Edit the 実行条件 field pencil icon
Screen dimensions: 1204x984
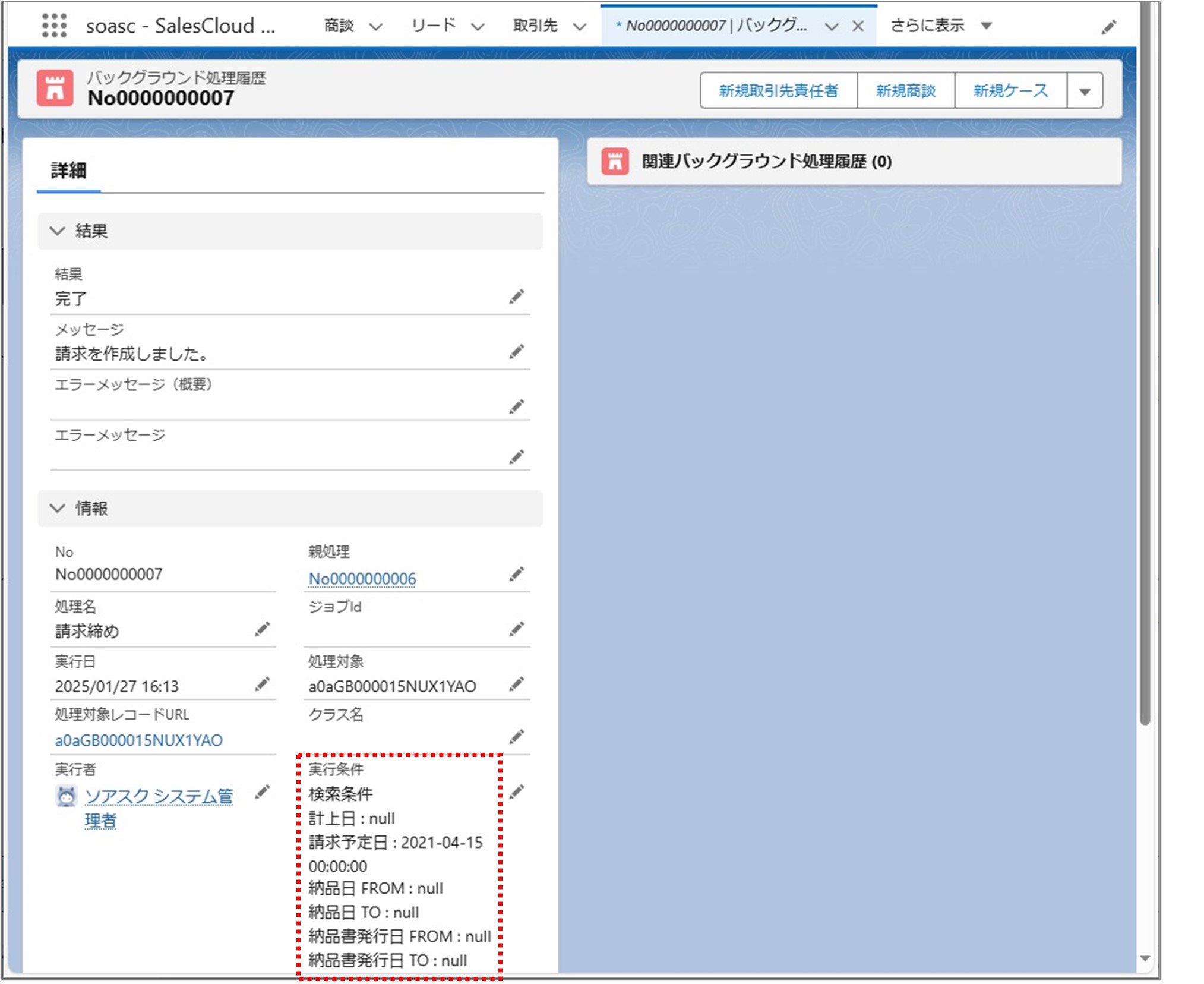pos(516,792)
